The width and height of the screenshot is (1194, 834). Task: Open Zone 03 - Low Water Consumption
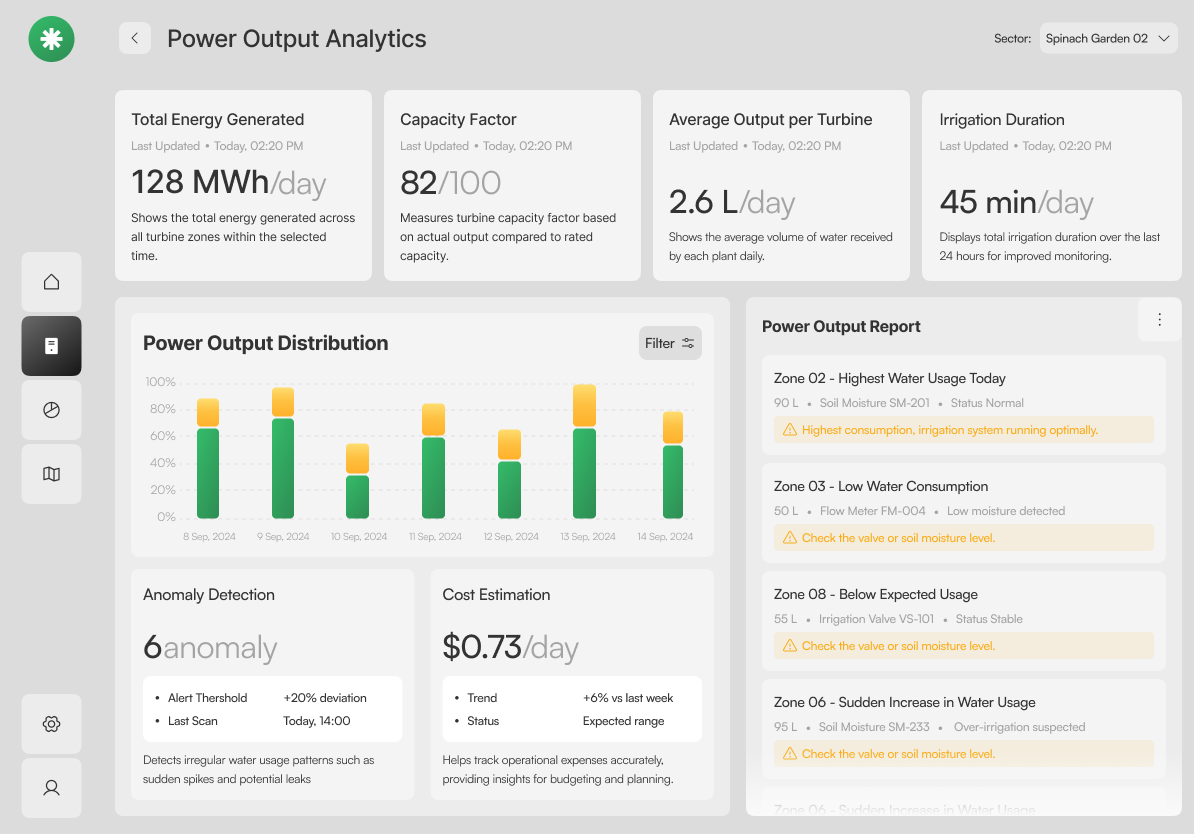click(964, 513)
